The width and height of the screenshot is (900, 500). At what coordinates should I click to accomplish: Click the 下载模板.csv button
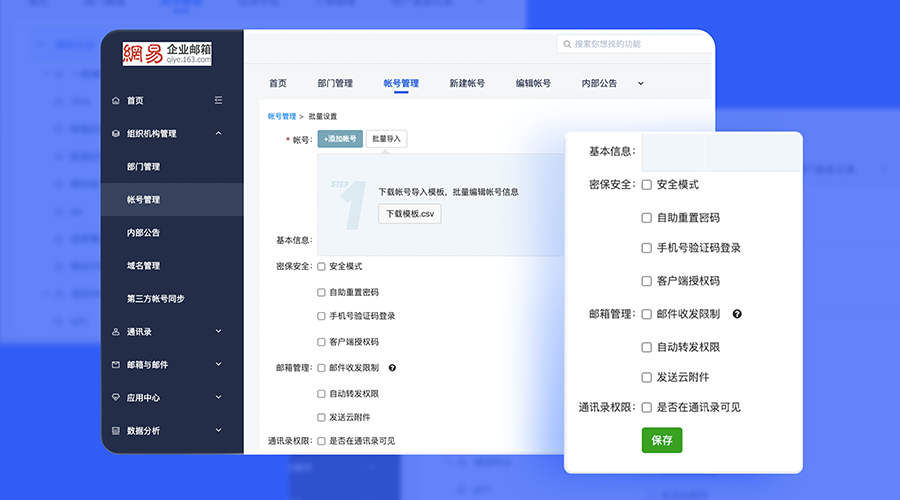(x=409, y=214)
